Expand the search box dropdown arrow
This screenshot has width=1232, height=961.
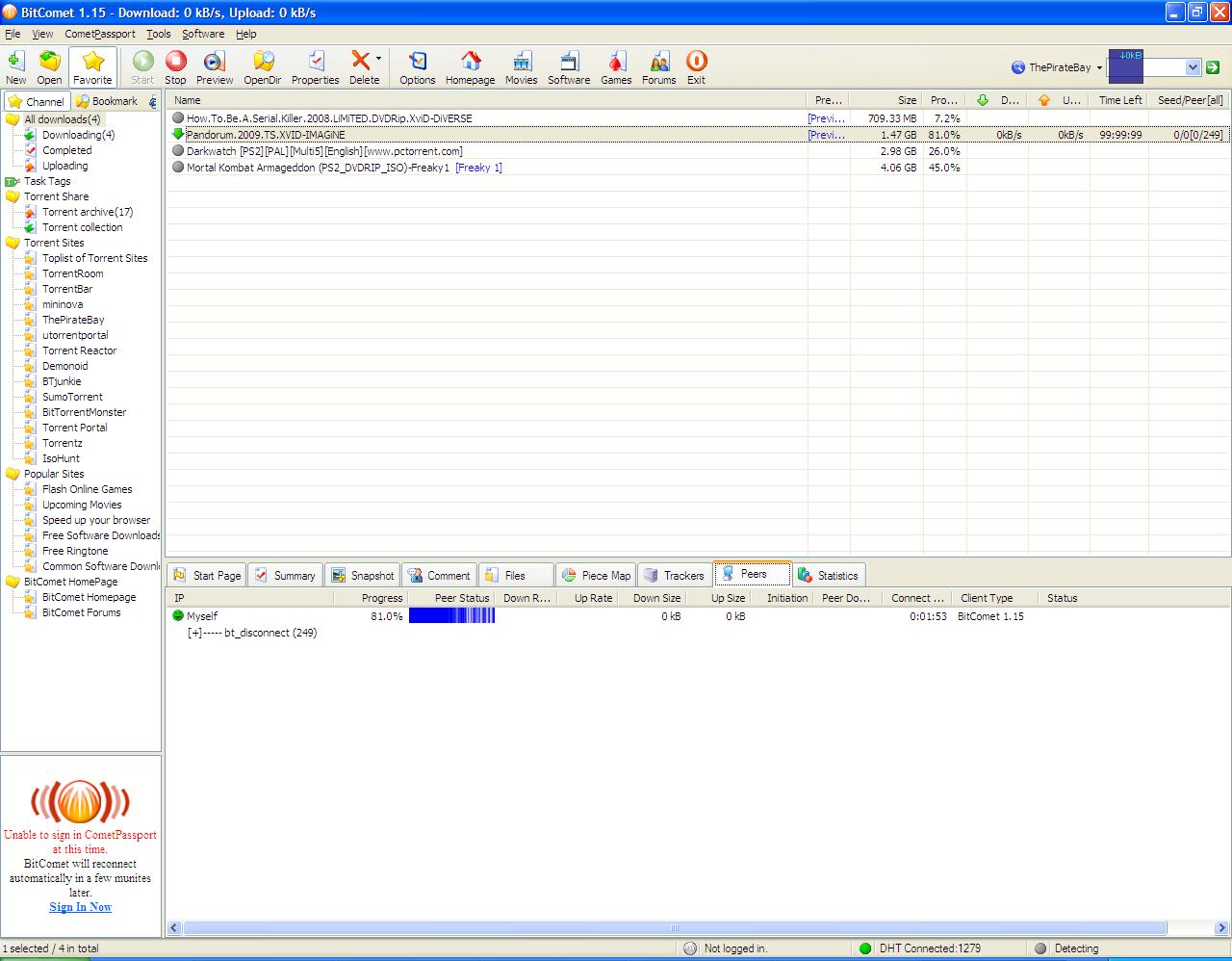tap(1193, 67)
